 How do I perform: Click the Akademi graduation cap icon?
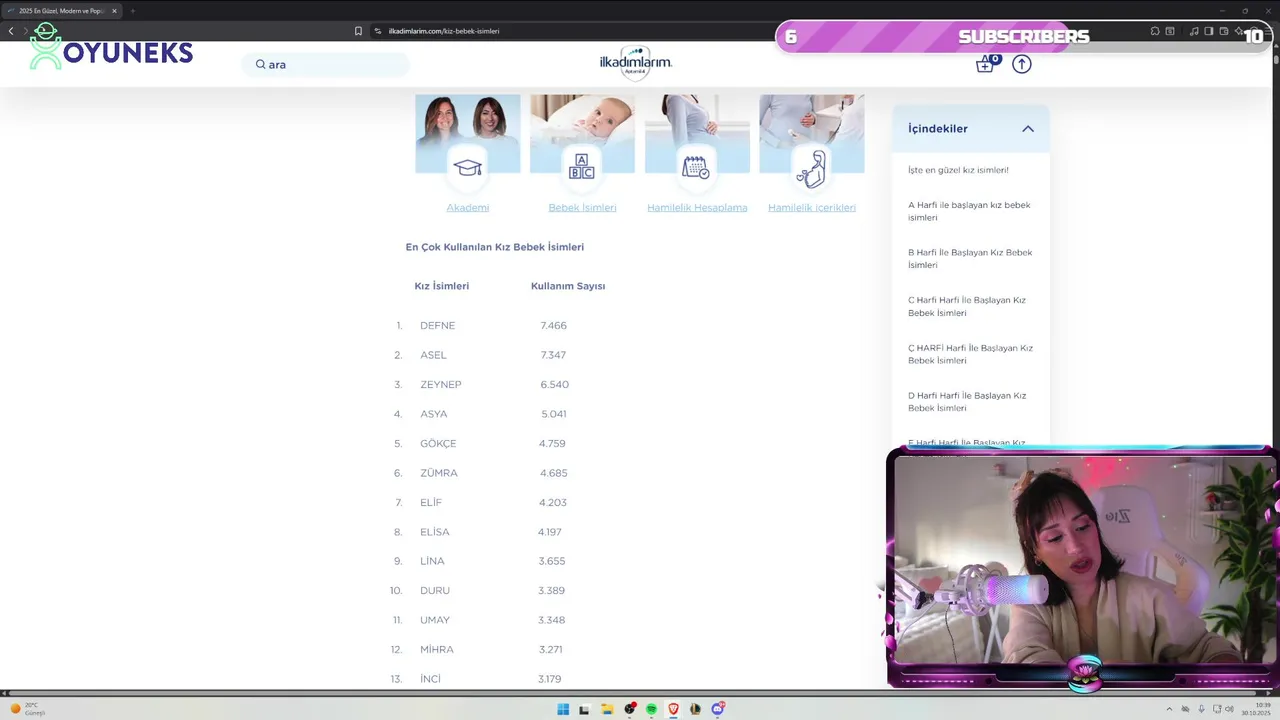coord(468,168)
